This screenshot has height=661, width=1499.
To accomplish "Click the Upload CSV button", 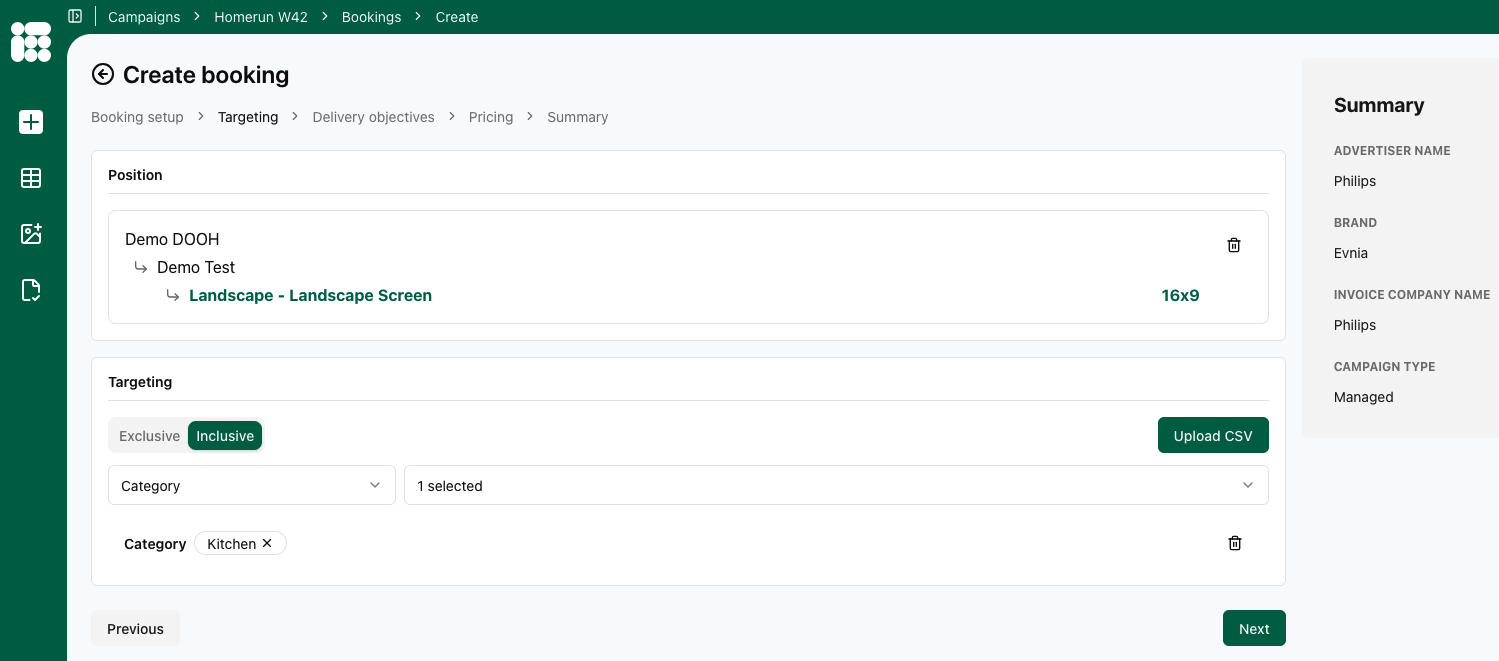I will (1213, 435).
